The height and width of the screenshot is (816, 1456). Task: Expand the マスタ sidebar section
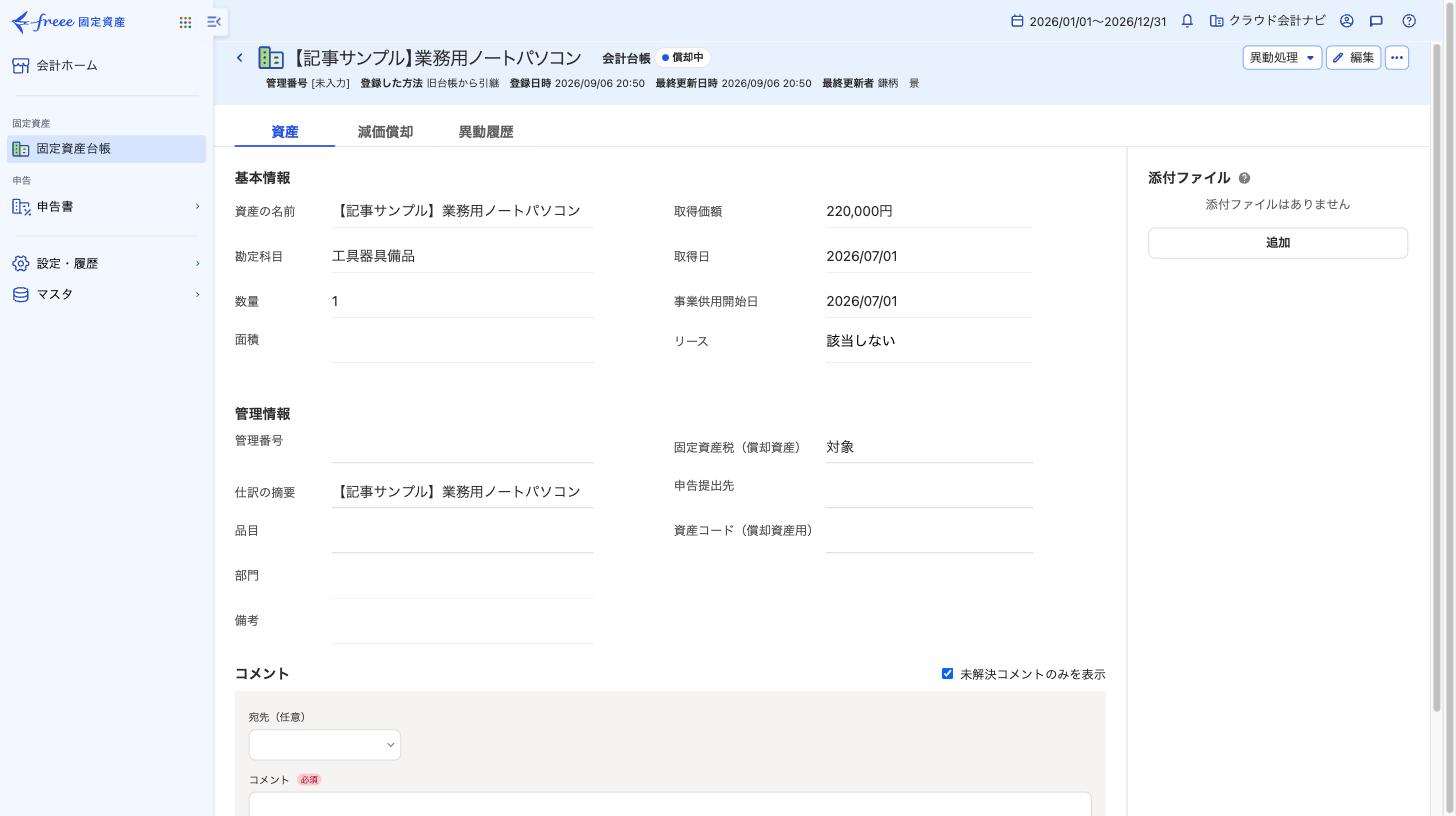pyautogui.click(x=106, y=295)
